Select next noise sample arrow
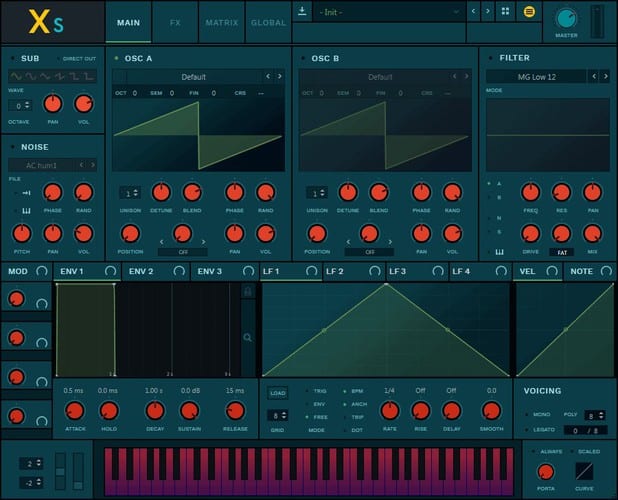 93,165
